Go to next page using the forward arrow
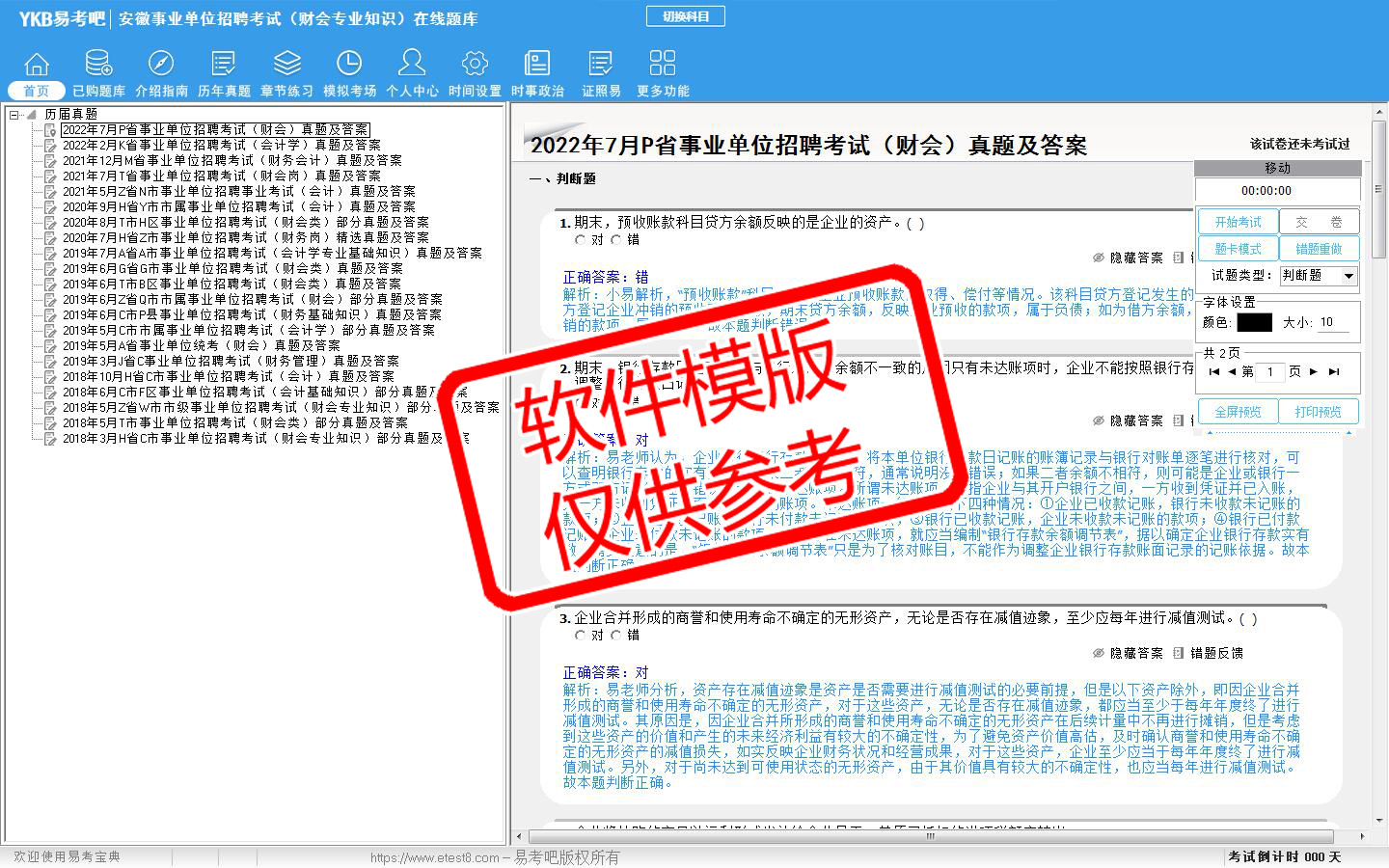 [x=1313, y=371]
